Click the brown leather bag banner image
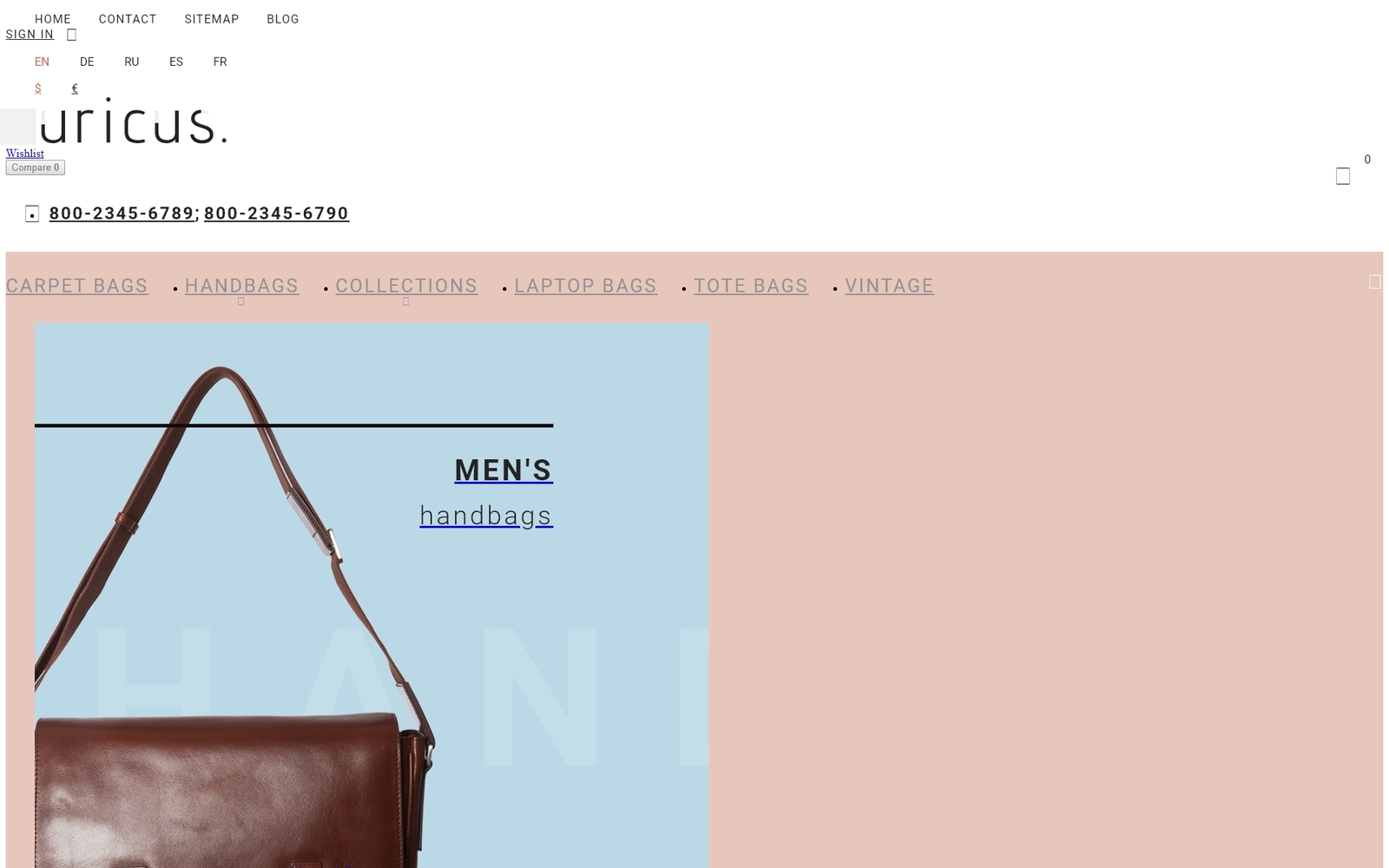 point(372,595)
